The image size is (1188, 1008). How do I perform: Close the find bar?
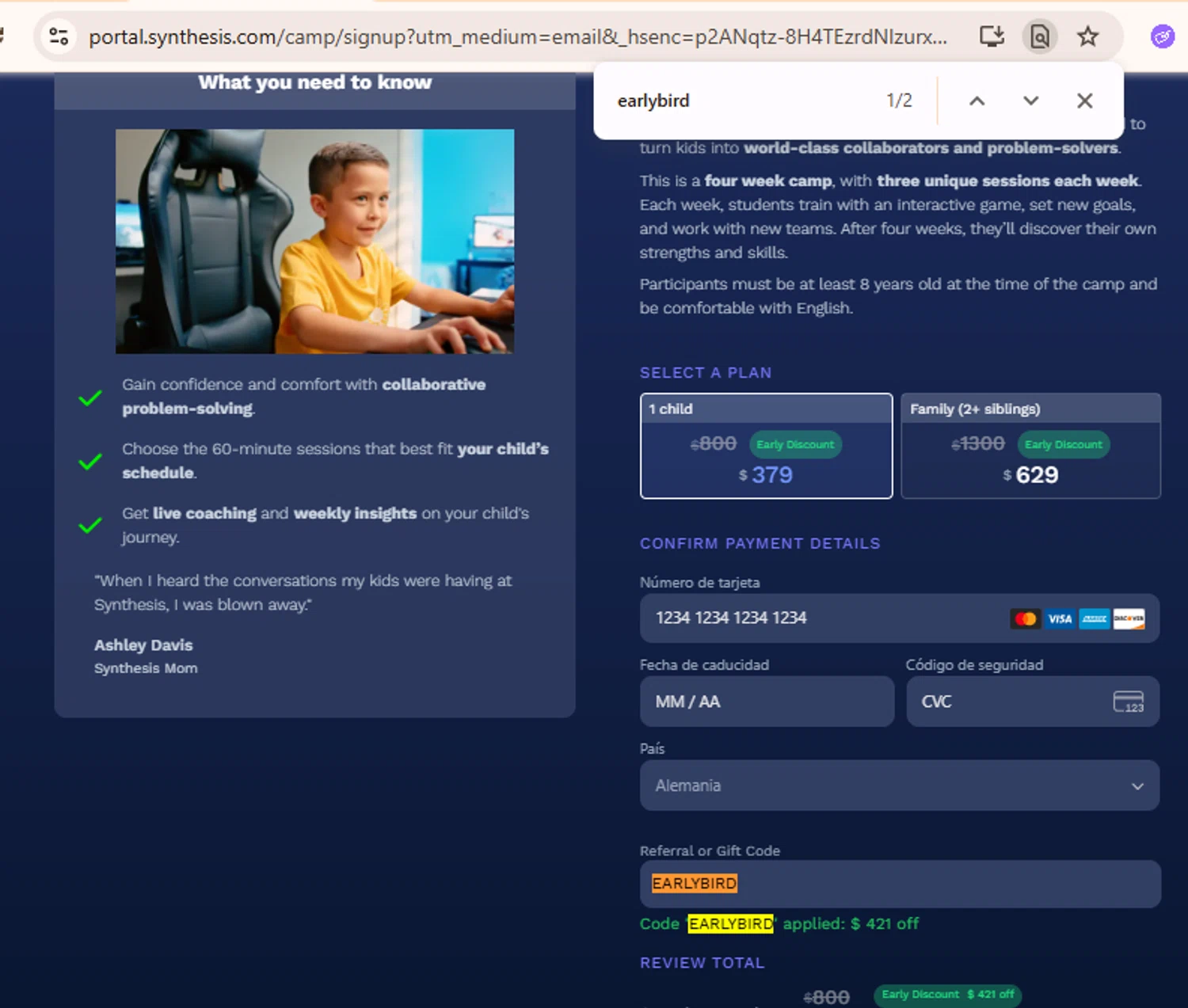1085,101
